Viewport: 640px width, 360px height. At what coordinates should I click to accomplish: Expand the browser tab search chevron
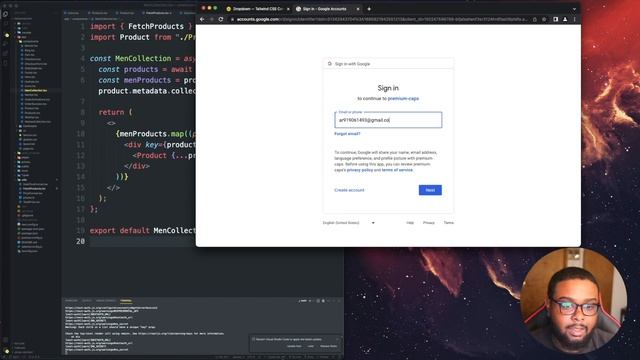pos(574,9)
